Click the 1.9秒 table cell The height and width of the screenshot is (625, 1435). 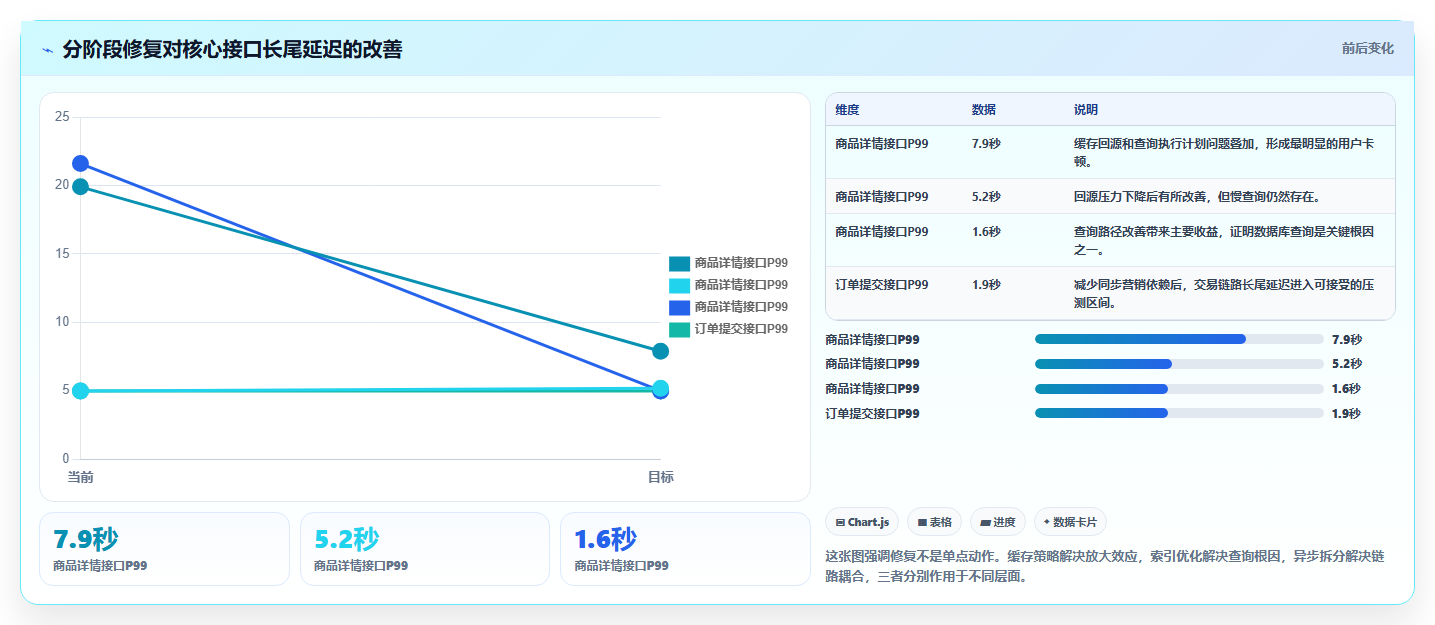986,285
